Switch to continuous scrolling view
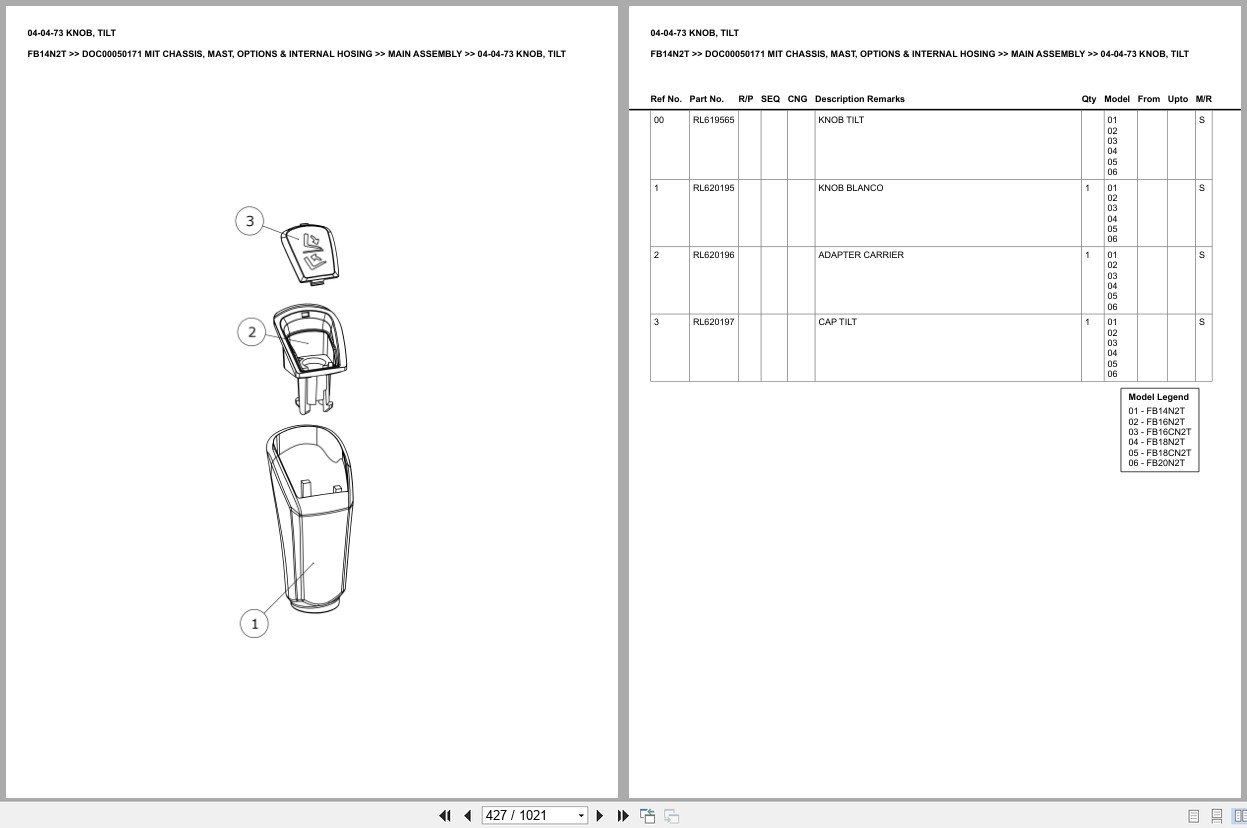Screen dimensions: 1247x828 click(x=1217, y=816)
